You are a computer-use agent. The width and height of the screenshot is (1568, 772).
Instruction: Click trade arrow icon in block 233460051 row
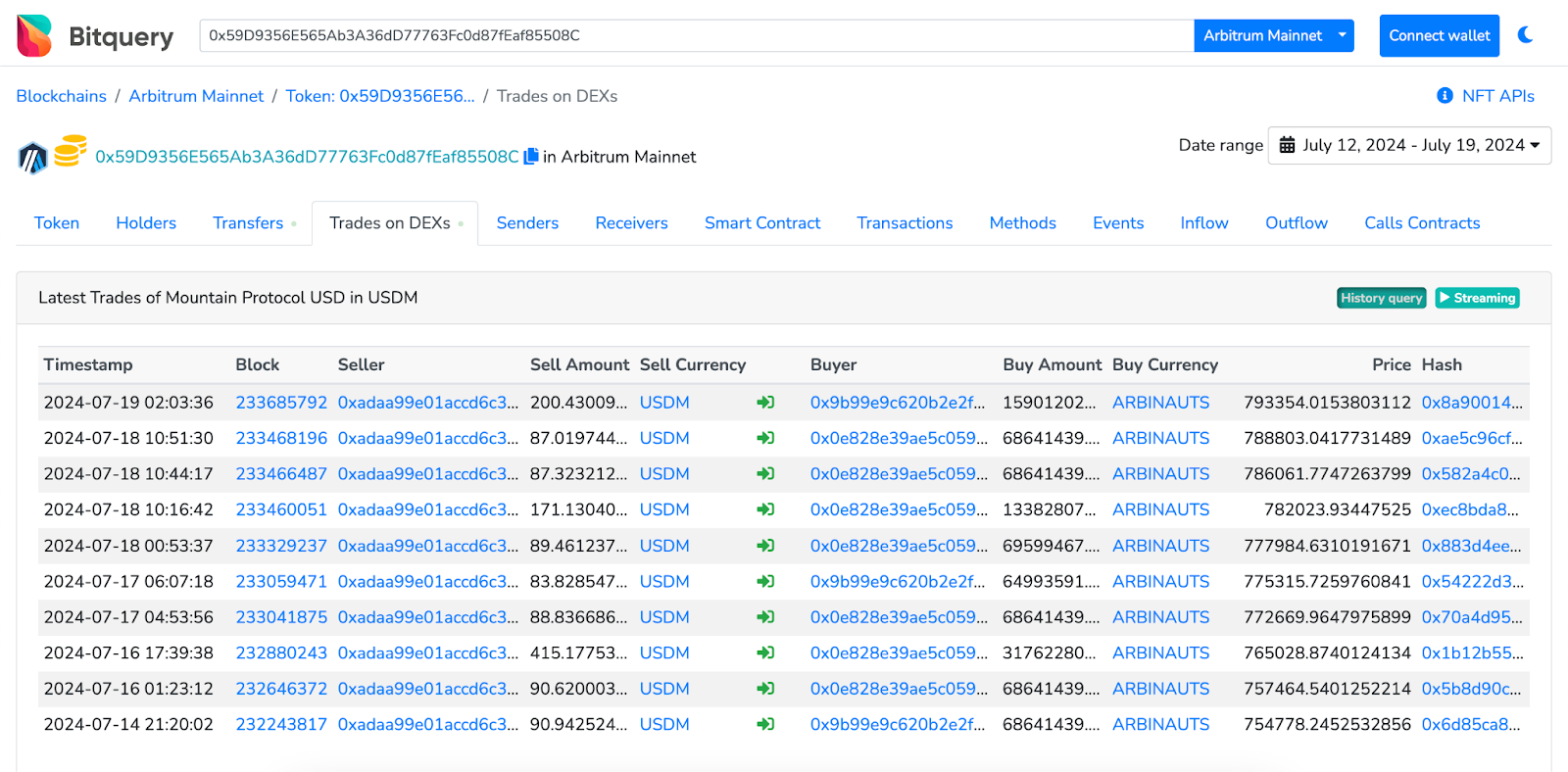pyautogui.click(x=765, y=509)
